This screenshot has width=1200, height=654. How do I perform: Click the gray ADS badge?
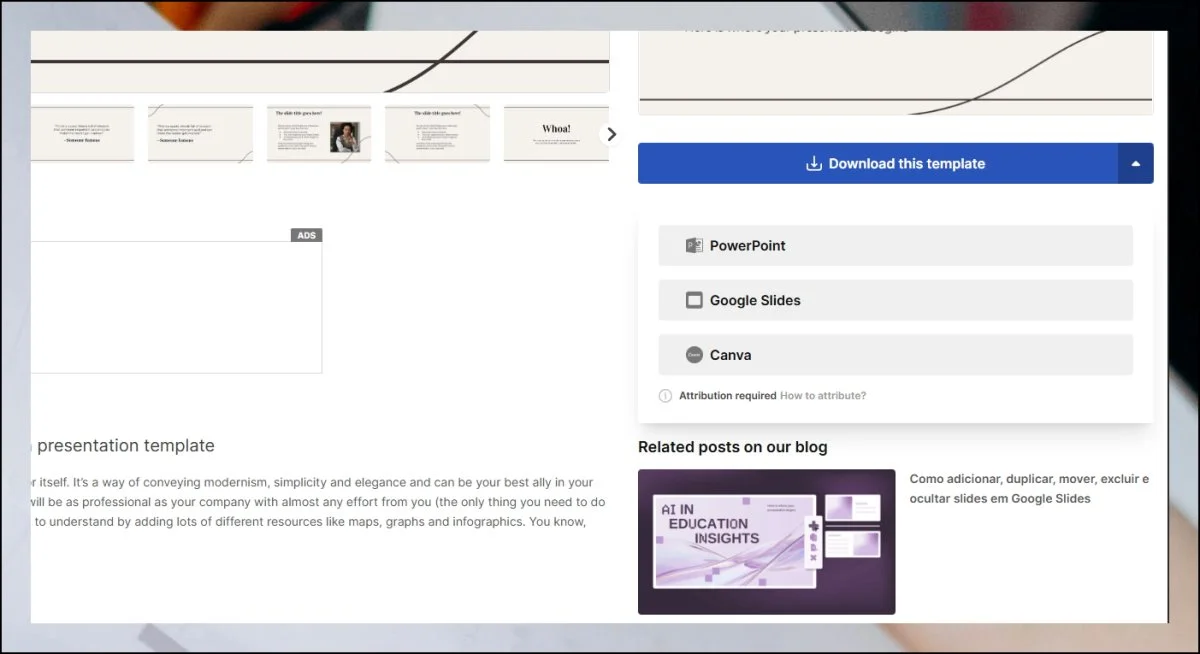click(307, 235)
